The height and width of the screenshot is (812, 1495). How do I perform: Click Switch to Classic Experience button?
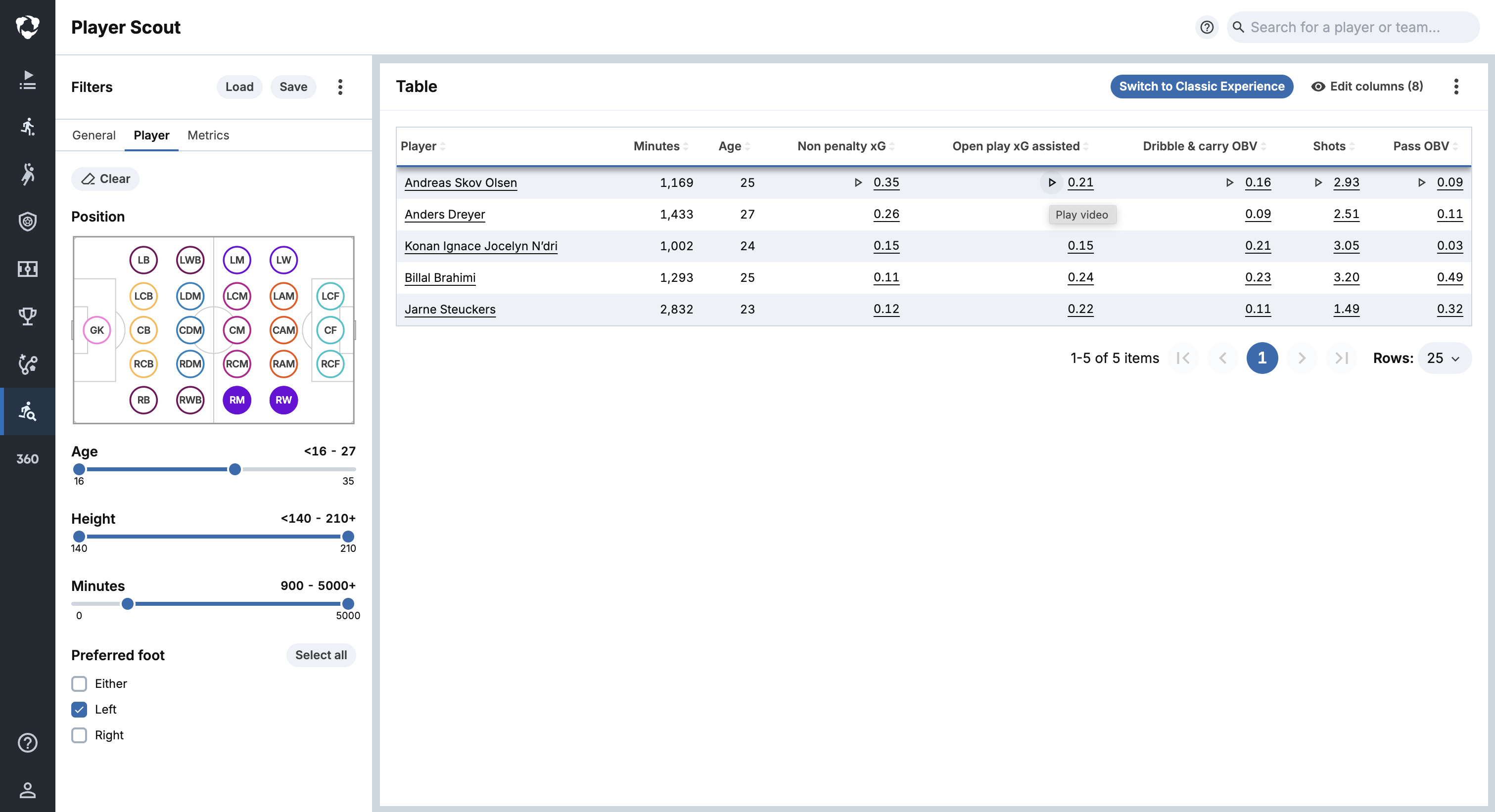coord(1201,87)
